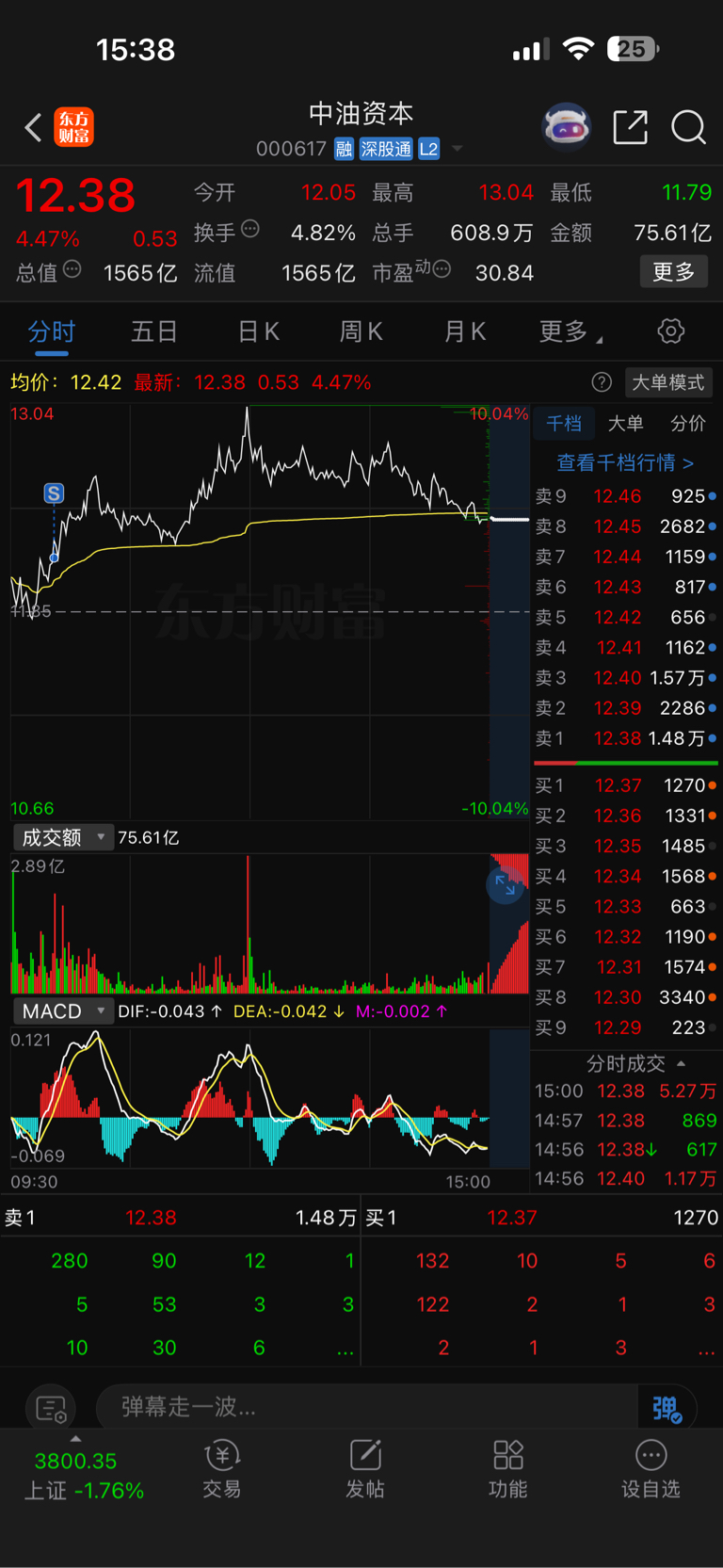This screenshot has width=723, height=1568.
Task: Click the 更多 details button
Action: 674,272
